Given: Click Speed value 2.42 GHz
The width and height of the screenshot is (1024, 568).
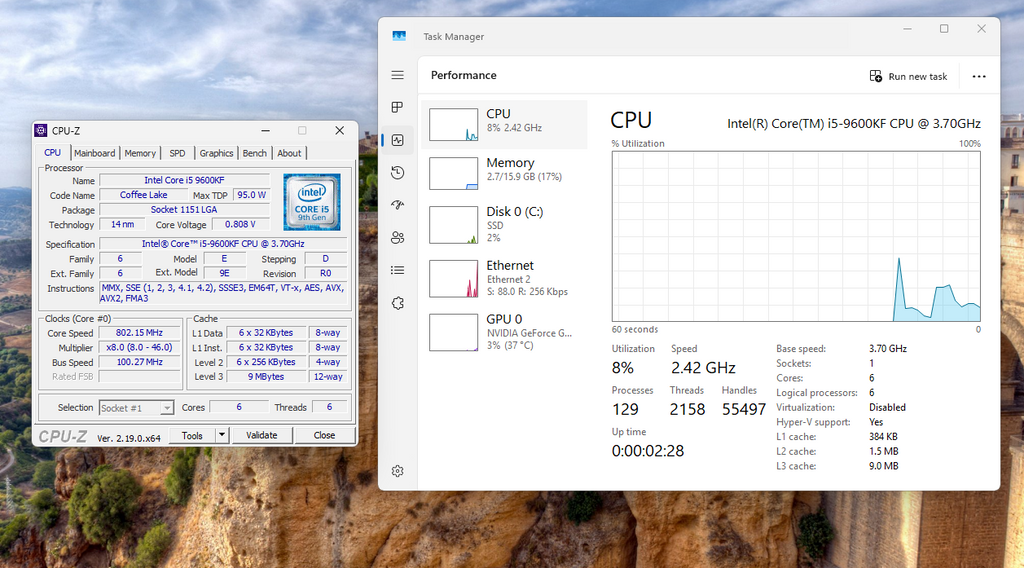Looking at the screenshot, I should pos(703,368).
